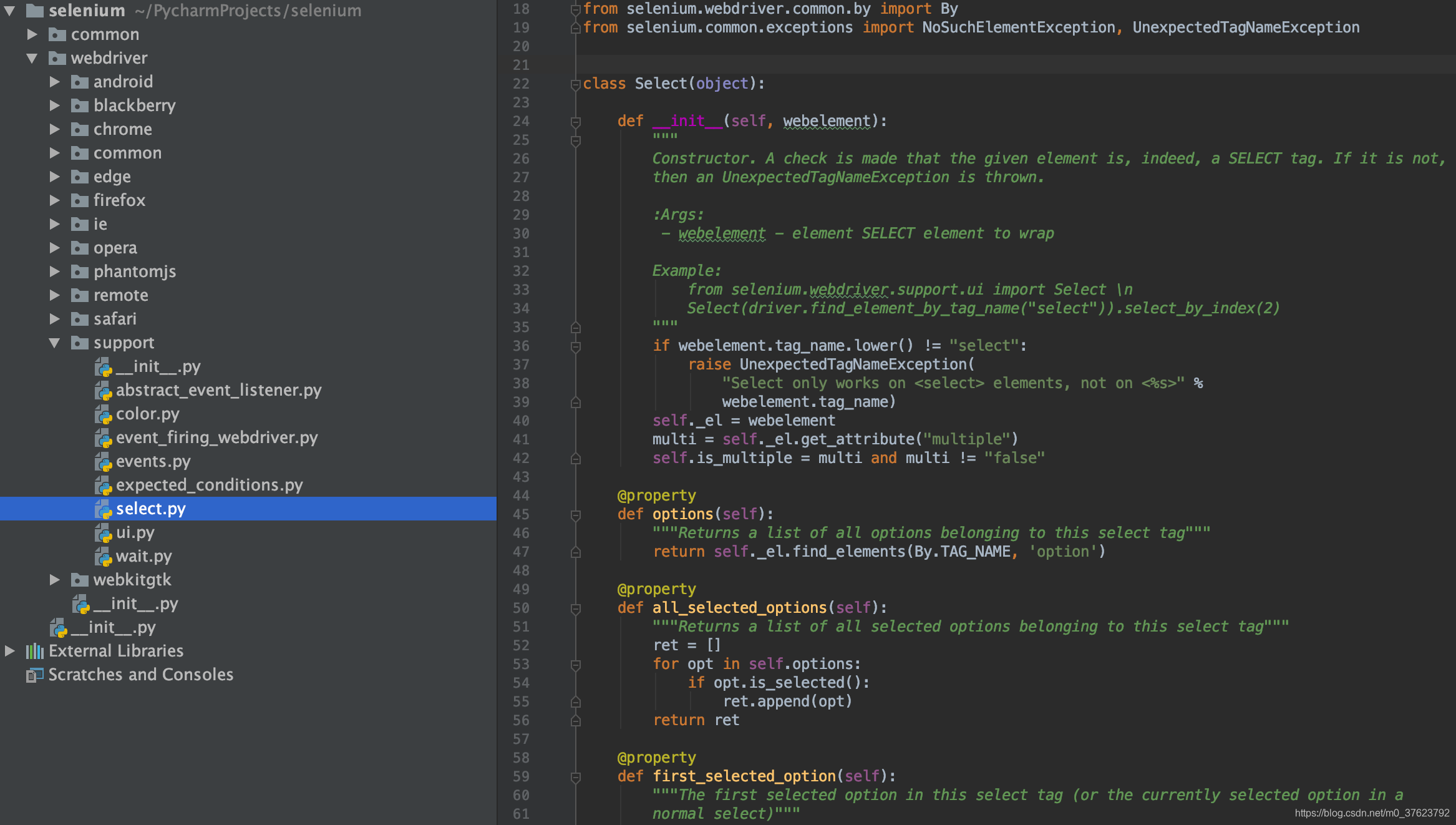The image size is (1456, 825).
Task: Click UnexpectedTagNameException in the line 19 import
Action: (x=1246, y=27)
